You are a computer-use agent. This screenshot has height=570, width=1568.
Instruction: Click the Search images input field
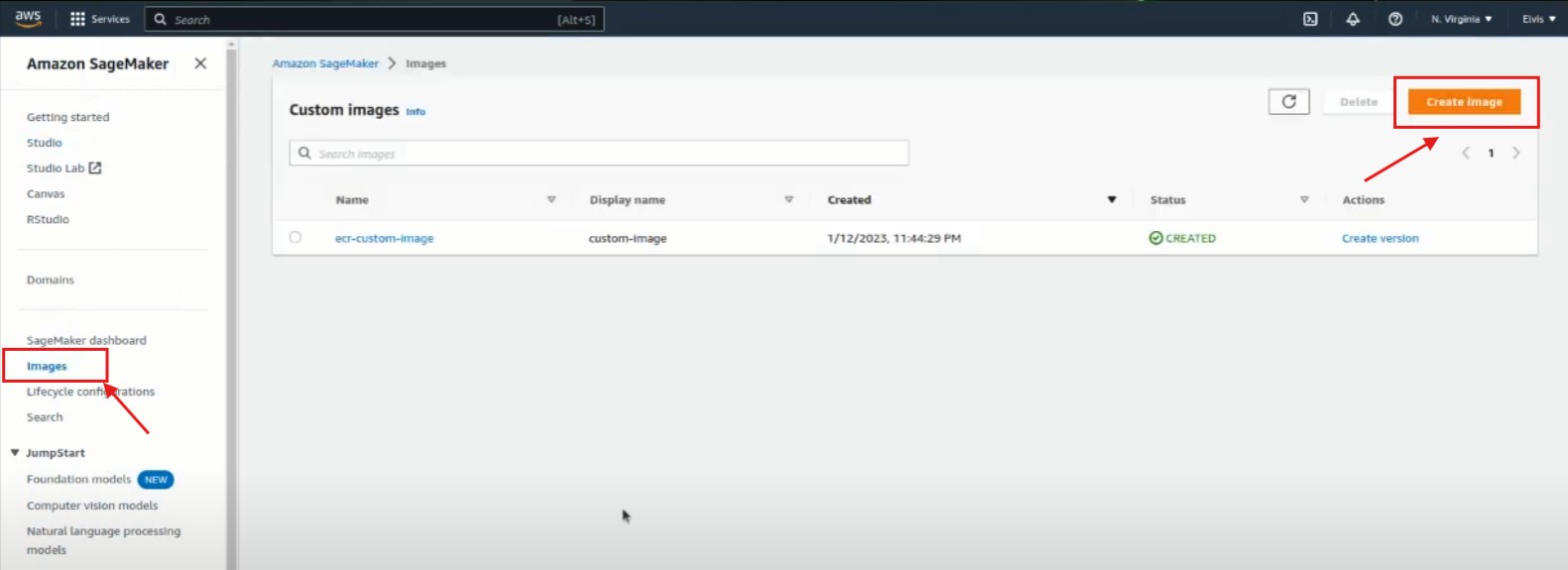click(605, 154)
